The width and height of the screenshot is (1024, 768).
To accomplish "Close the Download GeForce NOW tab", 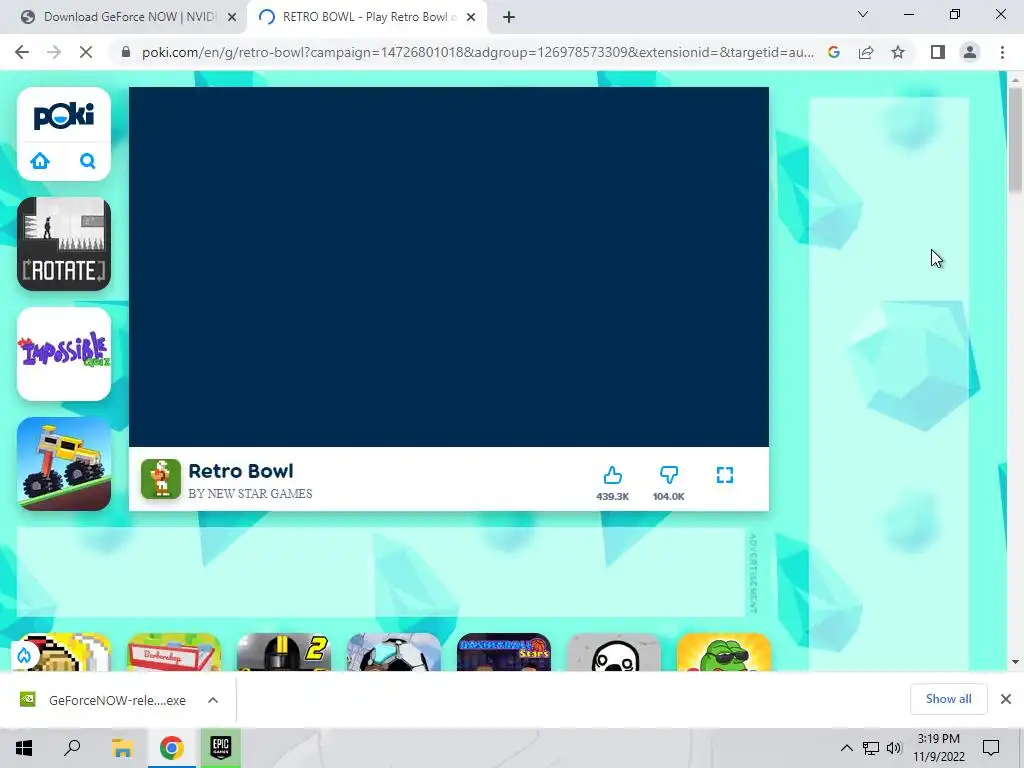I will (232, 18).
